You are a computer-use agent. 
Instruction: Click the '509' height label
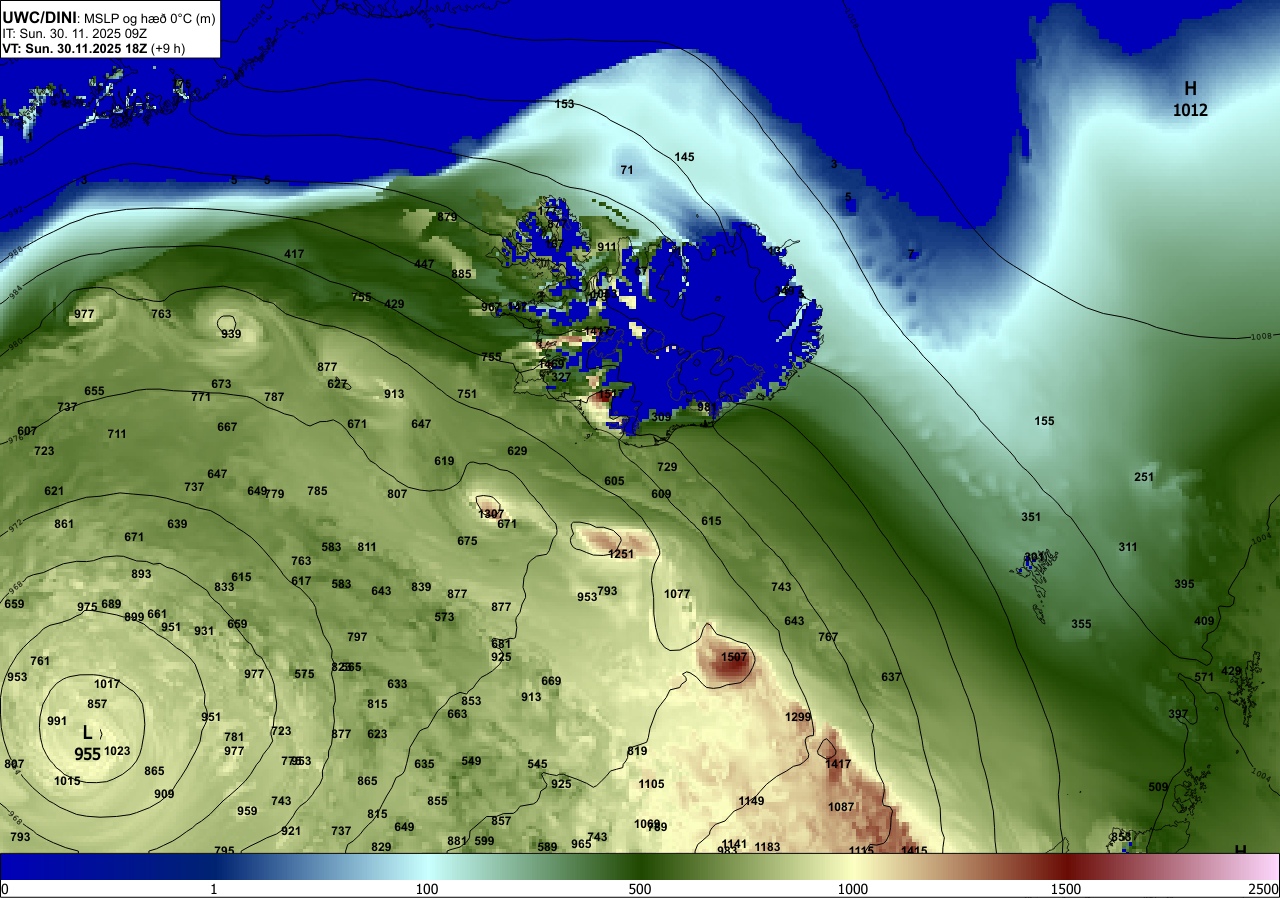click(1158, 787)
